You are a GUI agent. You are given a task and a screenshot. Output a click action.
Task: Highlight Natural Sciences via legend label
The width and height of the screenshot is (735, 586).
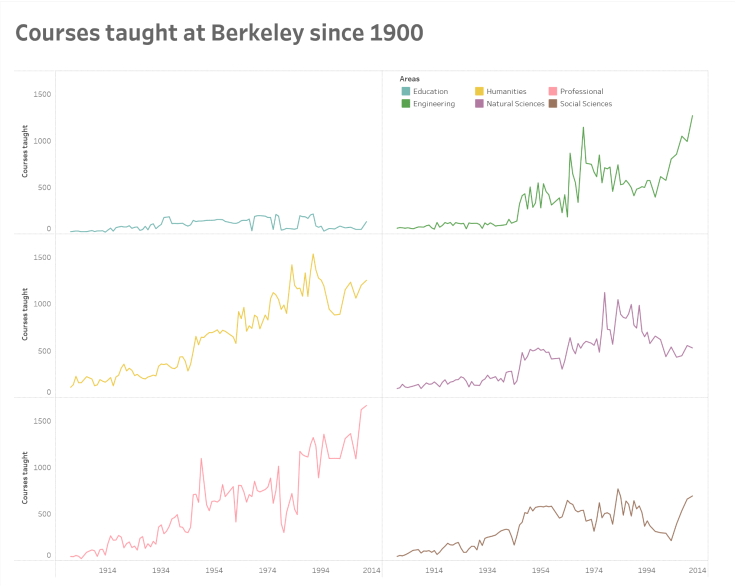[515, 103]
